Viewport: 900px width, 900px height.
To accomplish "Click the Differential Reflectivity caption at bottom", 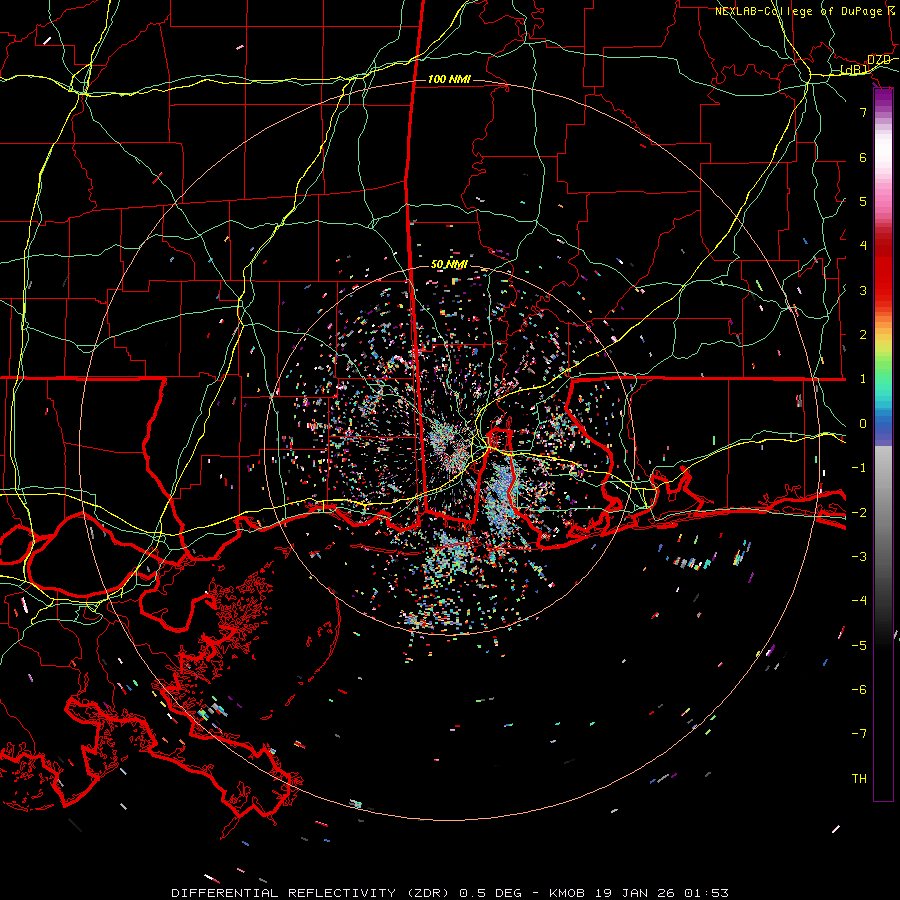I will [450, 893].
